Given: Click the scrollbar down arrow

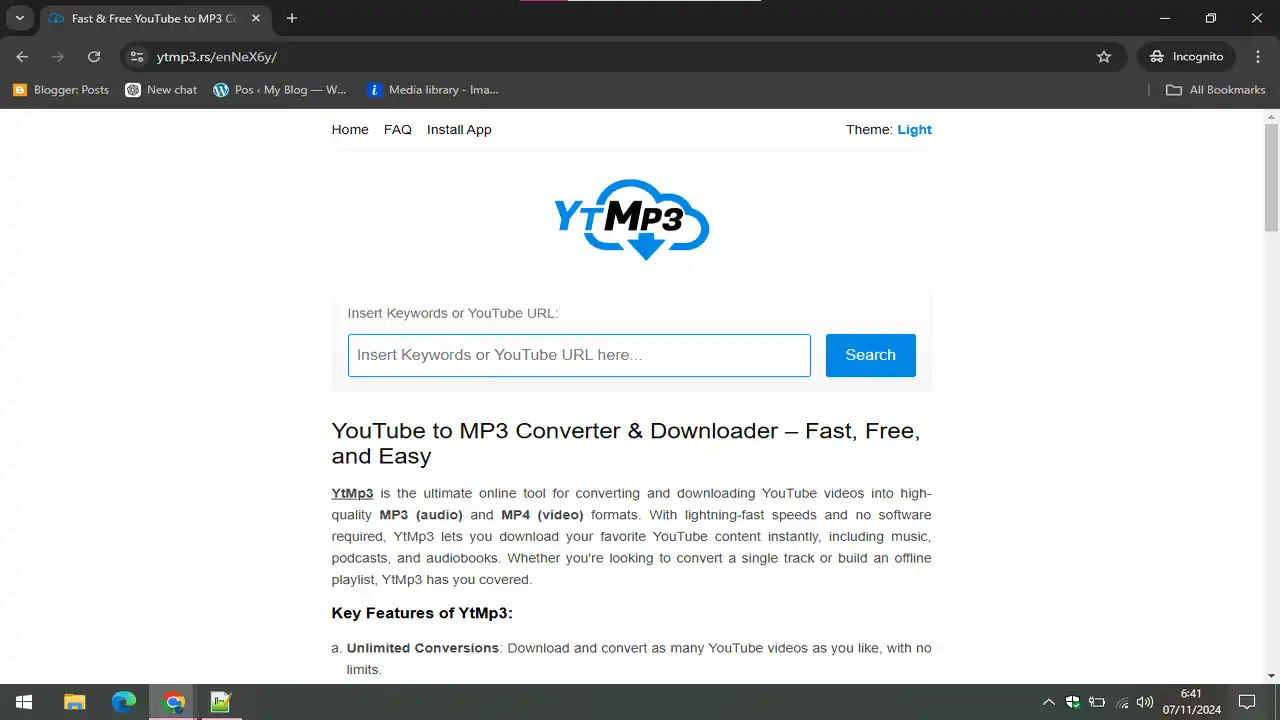Looking at the screenshot, I should pos(1272,676).
